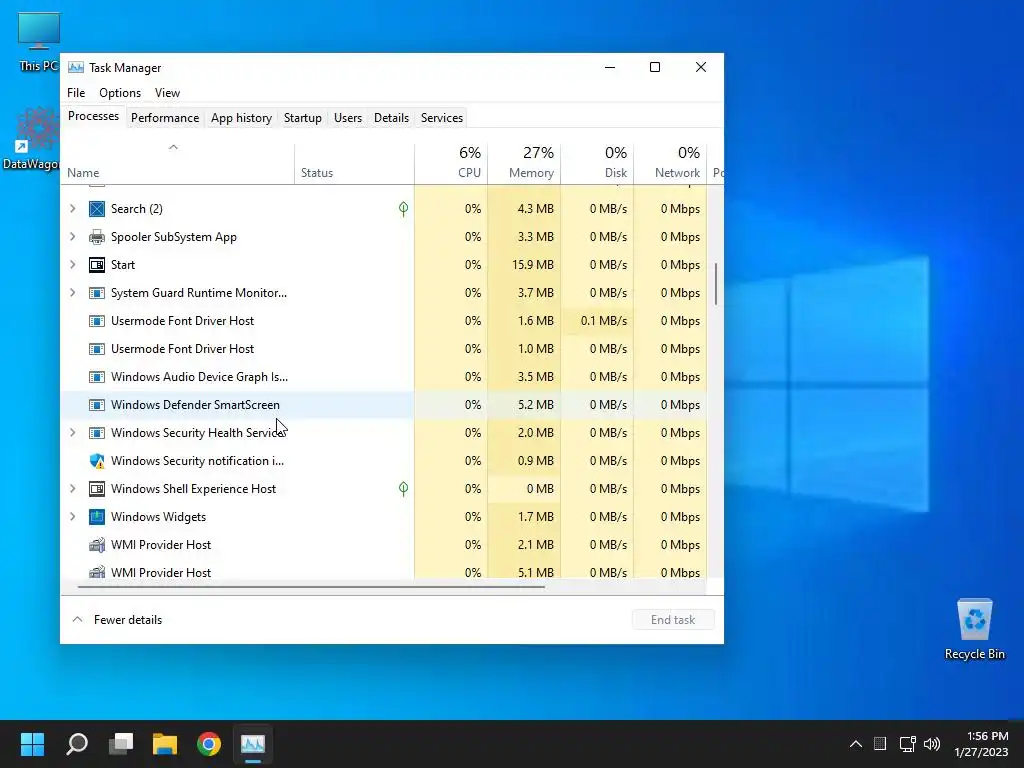The image size is (1024, 768).
Task: Click the 15.9 MB memory value for Start
Action: [533, 265]
